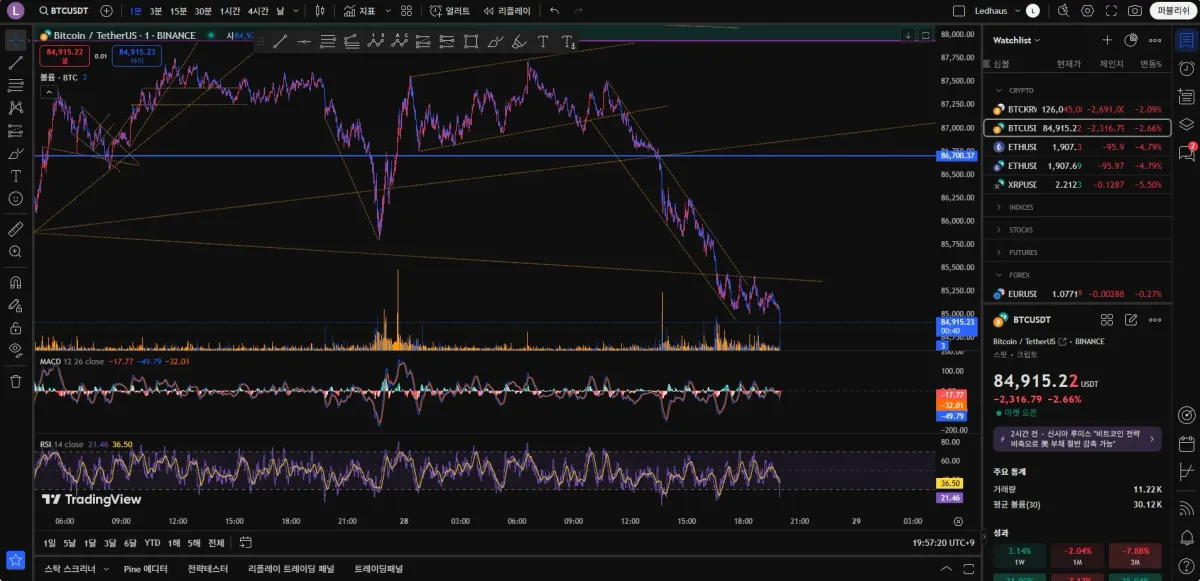Screen dimensions: 1200x581
Task: Enter fullscreen mode with the fullscreen icon
Action: click(1110, 11)
